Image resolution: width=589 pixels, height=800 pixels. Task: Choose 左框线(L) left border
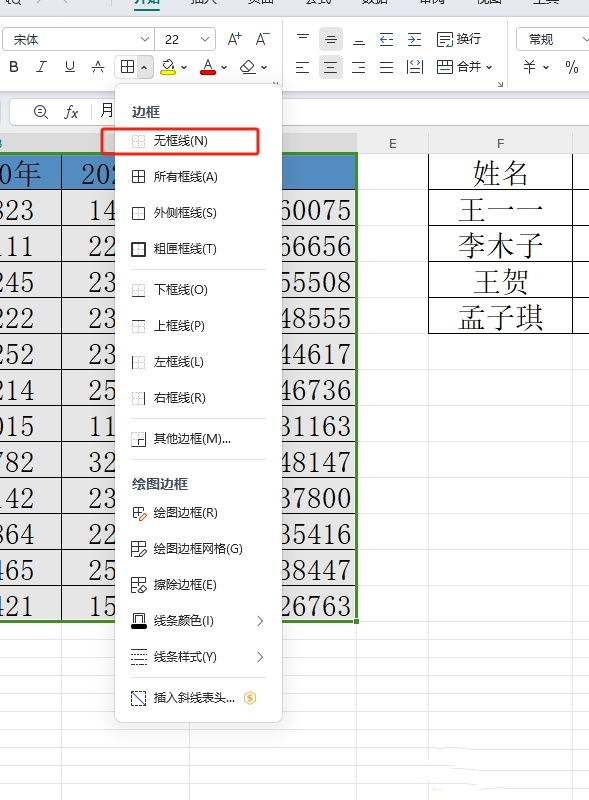click(198, 362)
